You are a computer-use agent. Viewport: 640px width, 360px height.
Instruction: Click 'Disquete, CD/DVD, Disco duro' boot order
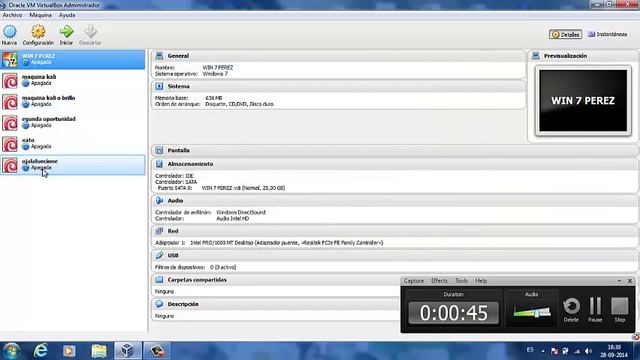[239, 104]
